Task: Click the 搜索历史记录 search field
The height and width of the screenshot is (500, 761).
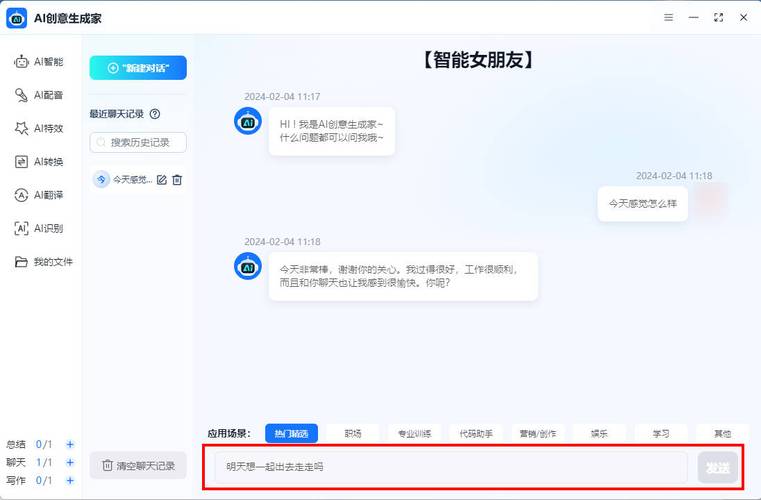Action: [x=138, y=142]
